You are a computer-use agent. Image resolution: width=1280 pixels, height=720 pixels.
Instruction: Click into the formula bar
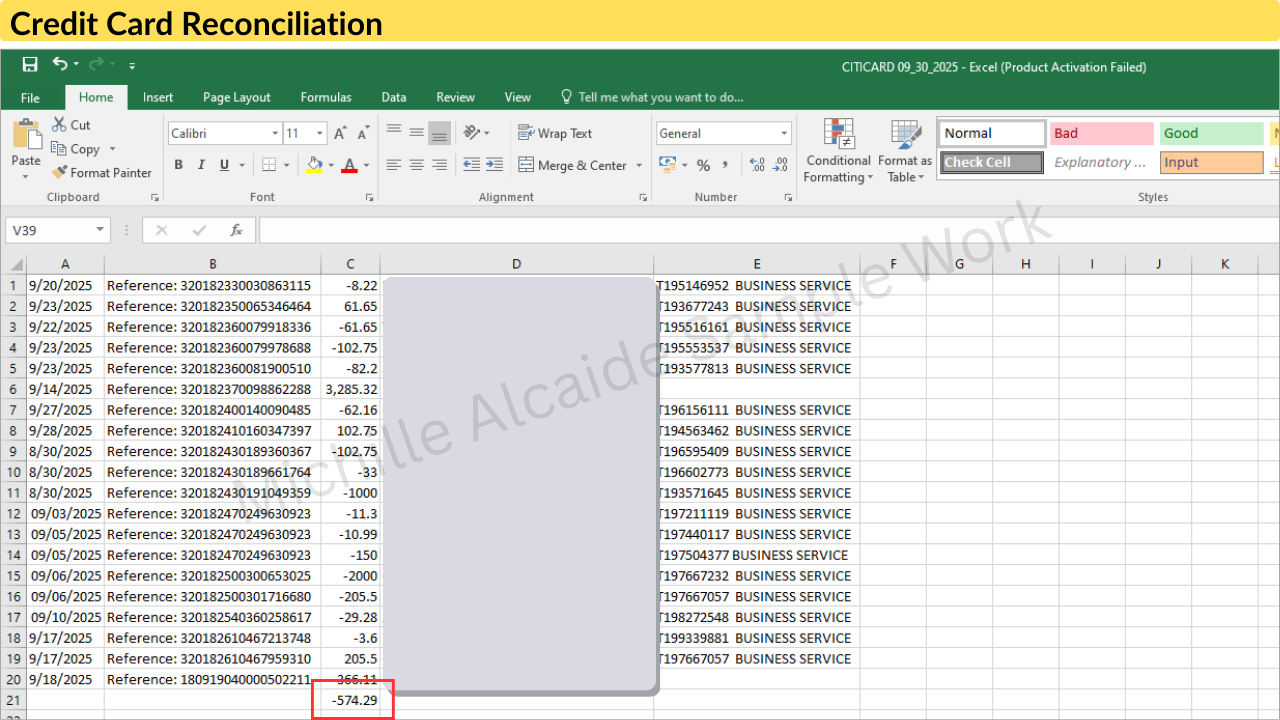[x=768, y=231]
